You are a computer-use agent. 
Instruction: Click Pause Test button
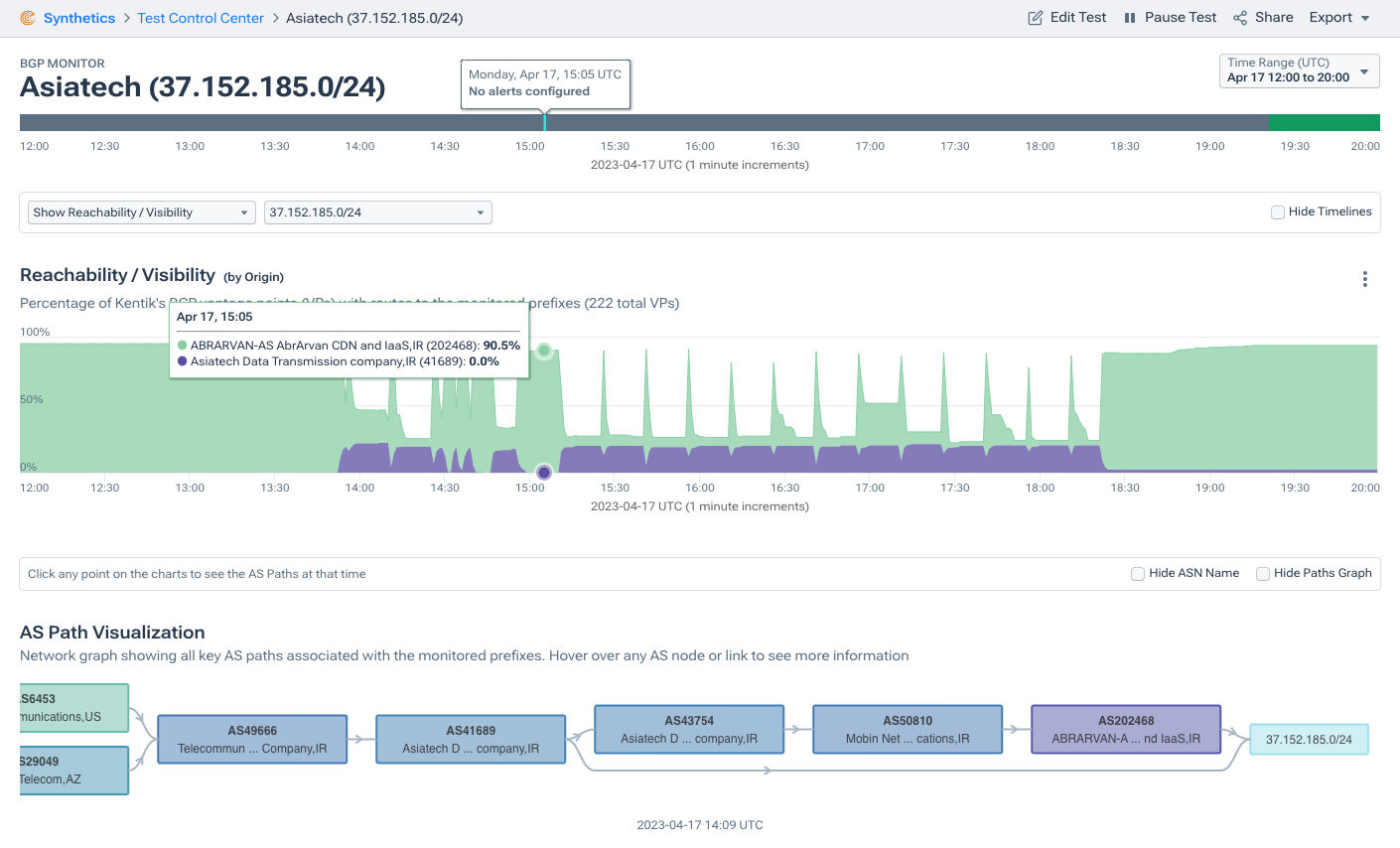[1170, 18]
